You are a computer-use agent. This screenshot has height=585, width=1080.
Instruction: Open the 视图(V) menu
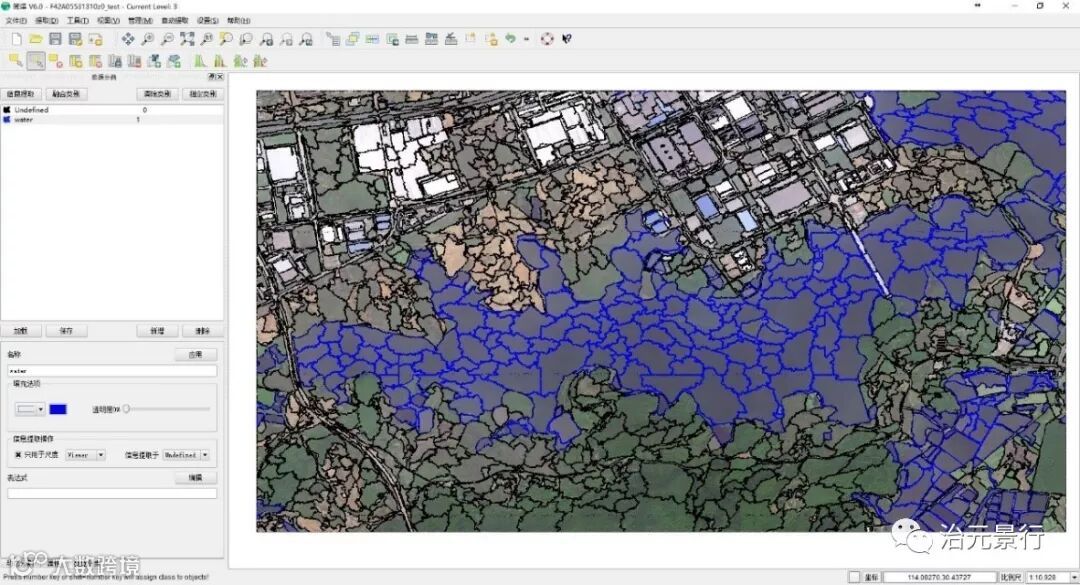(x=109, y=21)
